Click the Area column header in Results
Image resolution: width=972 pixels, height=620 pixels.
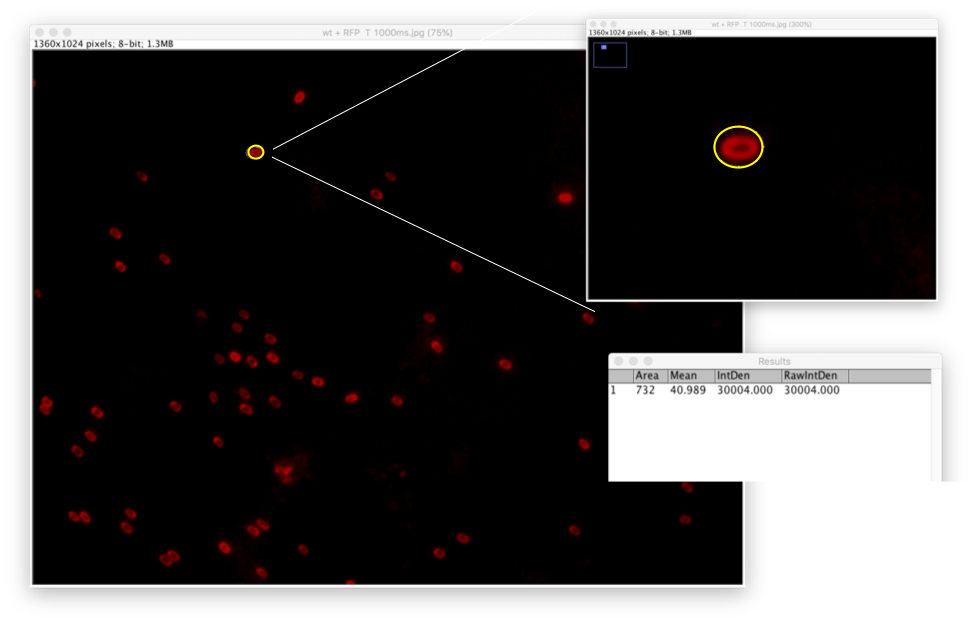tap(647, 376)
